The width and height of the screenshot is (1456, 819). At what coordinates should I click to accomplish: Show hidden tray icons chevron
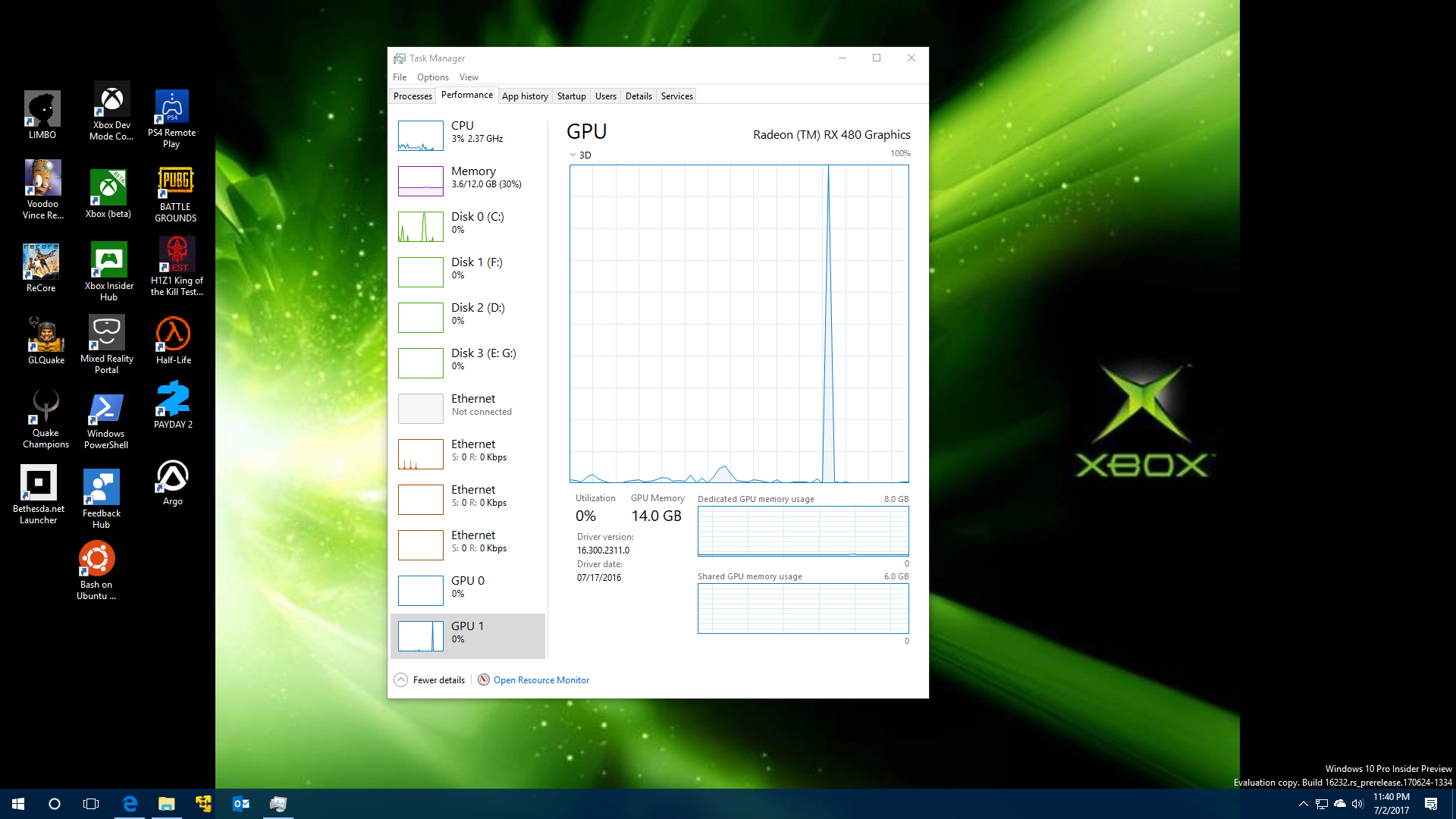pyautogui.click(x=1303, y=804)
